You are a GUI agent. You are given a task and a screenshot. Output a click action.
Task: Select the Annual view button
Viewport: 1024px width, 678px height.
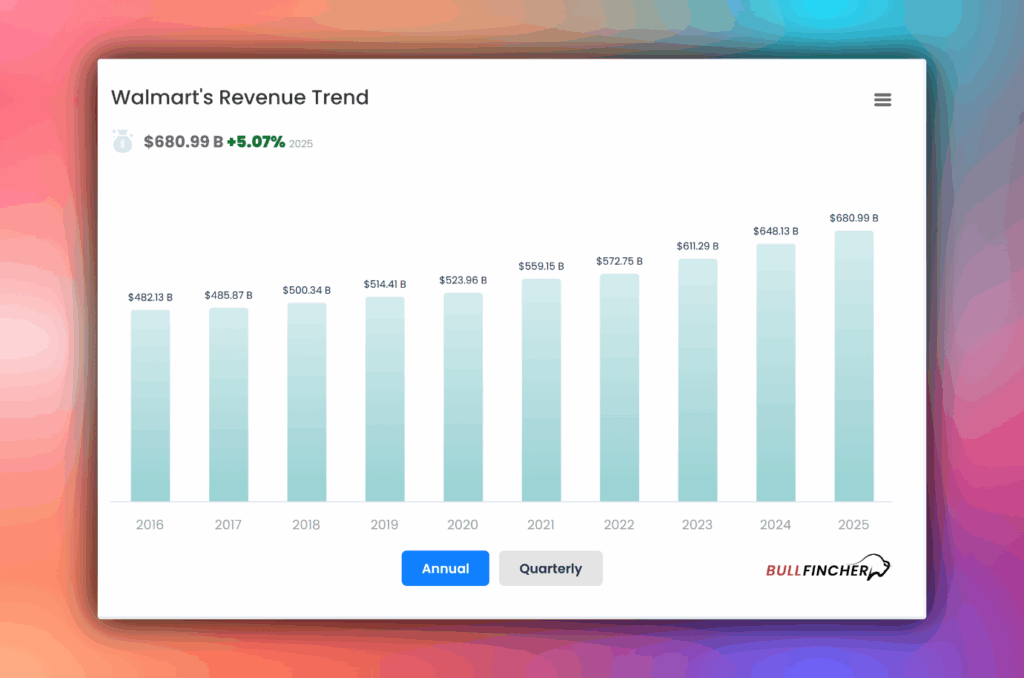point(445,568)
